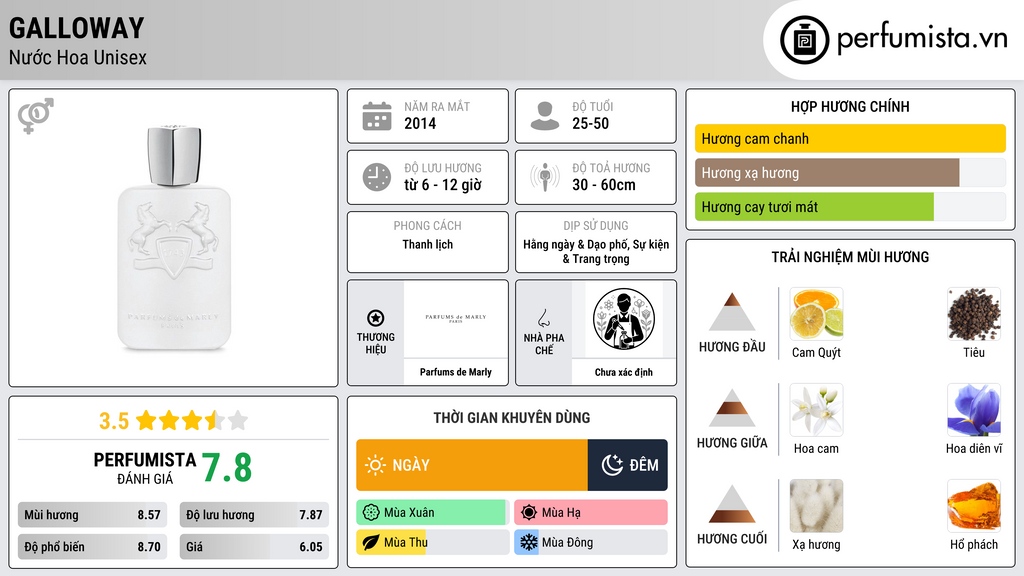This screenshot has height=576, width=1024.
Task: Click the person icon beside Độ tuổi
Action: pos(545,116)
